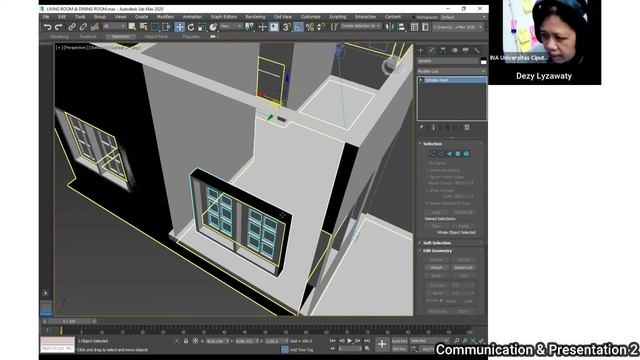640x360 pixels.
Task: Open the File menu
Action: [x=46, y=17]
